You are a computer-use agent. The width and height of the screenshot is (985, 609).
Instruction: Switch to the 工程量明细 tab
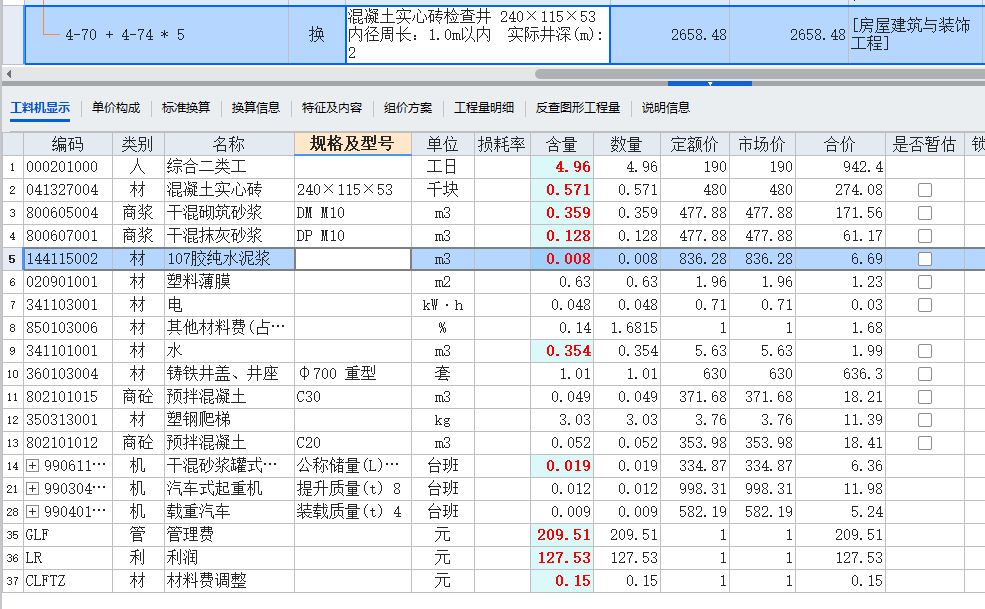483,110
